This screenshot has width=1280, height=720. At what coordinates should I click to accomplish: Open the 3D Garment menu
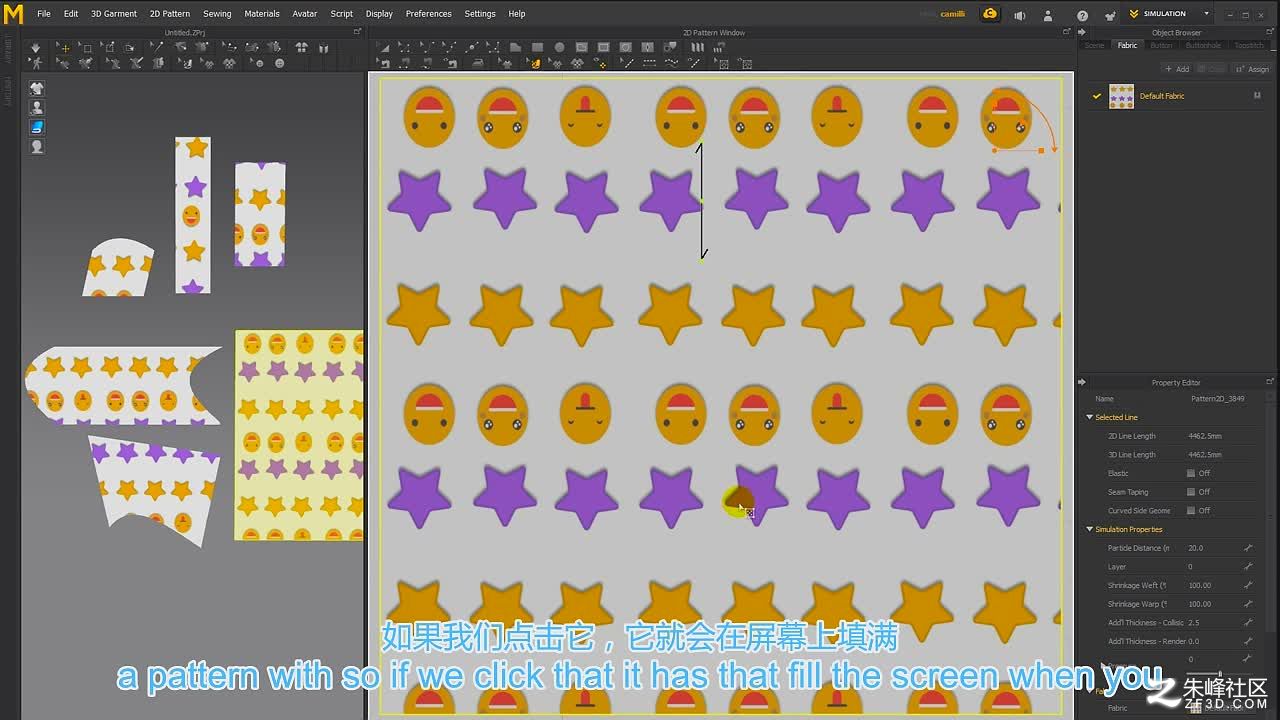114,14
